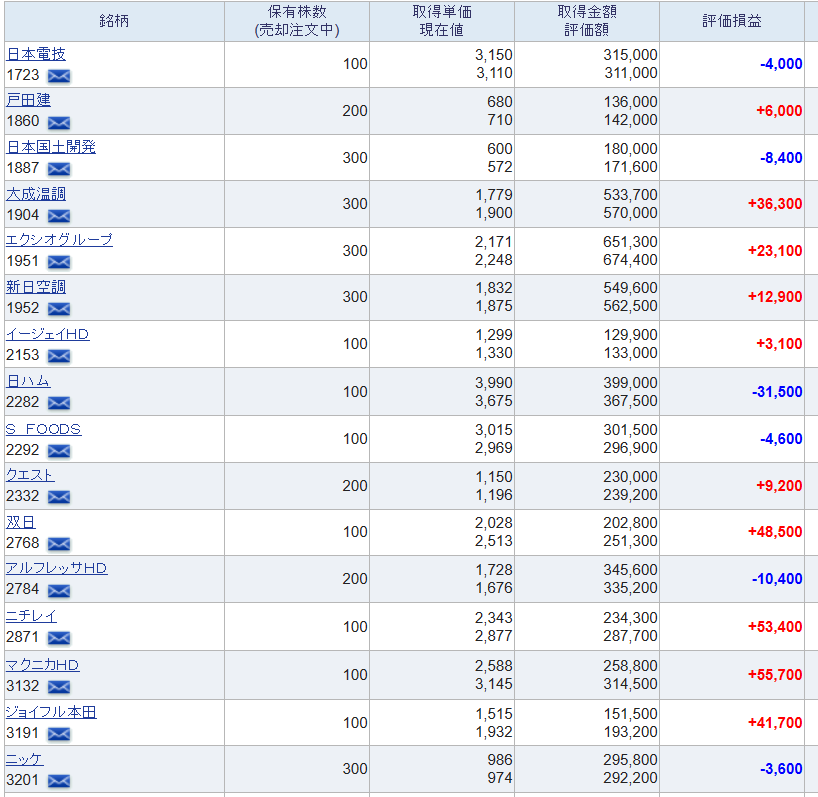Image resolution: width=818 pixels, height=797 pixels.
Task: Select the +6,000 gain value
Action: (779, 111)
